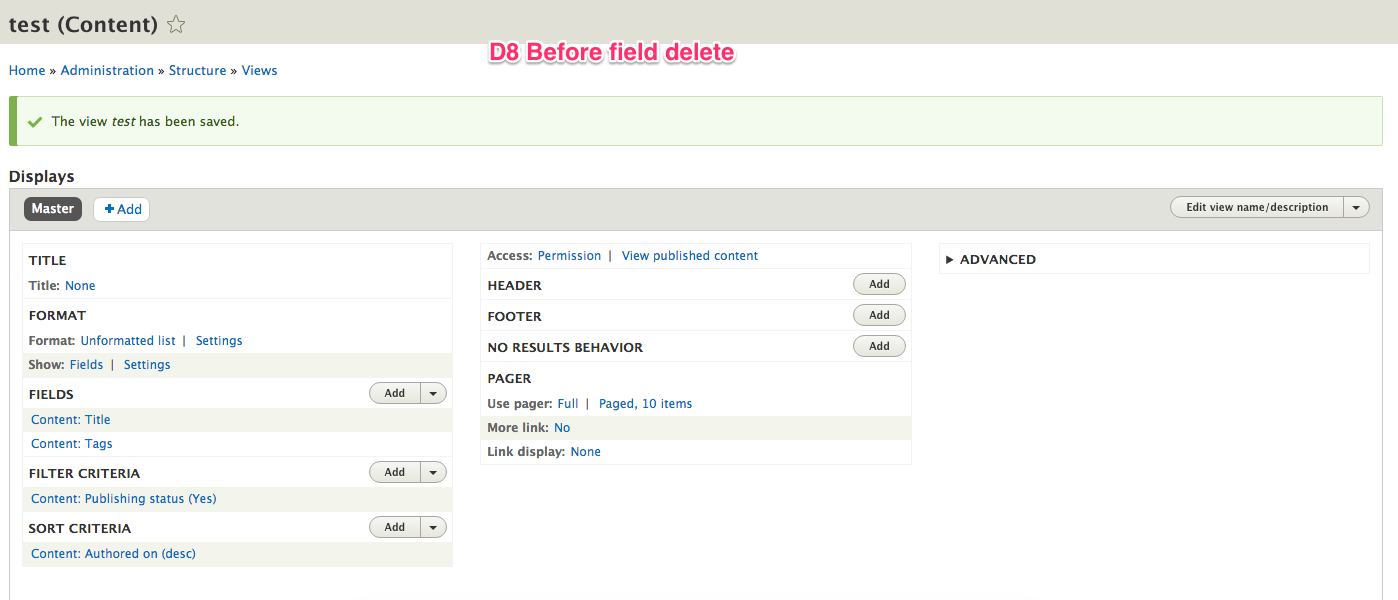Screen dimensions: 1398x600
Task: Edit the Content: Publishing status filter
Action: [123, 498]
